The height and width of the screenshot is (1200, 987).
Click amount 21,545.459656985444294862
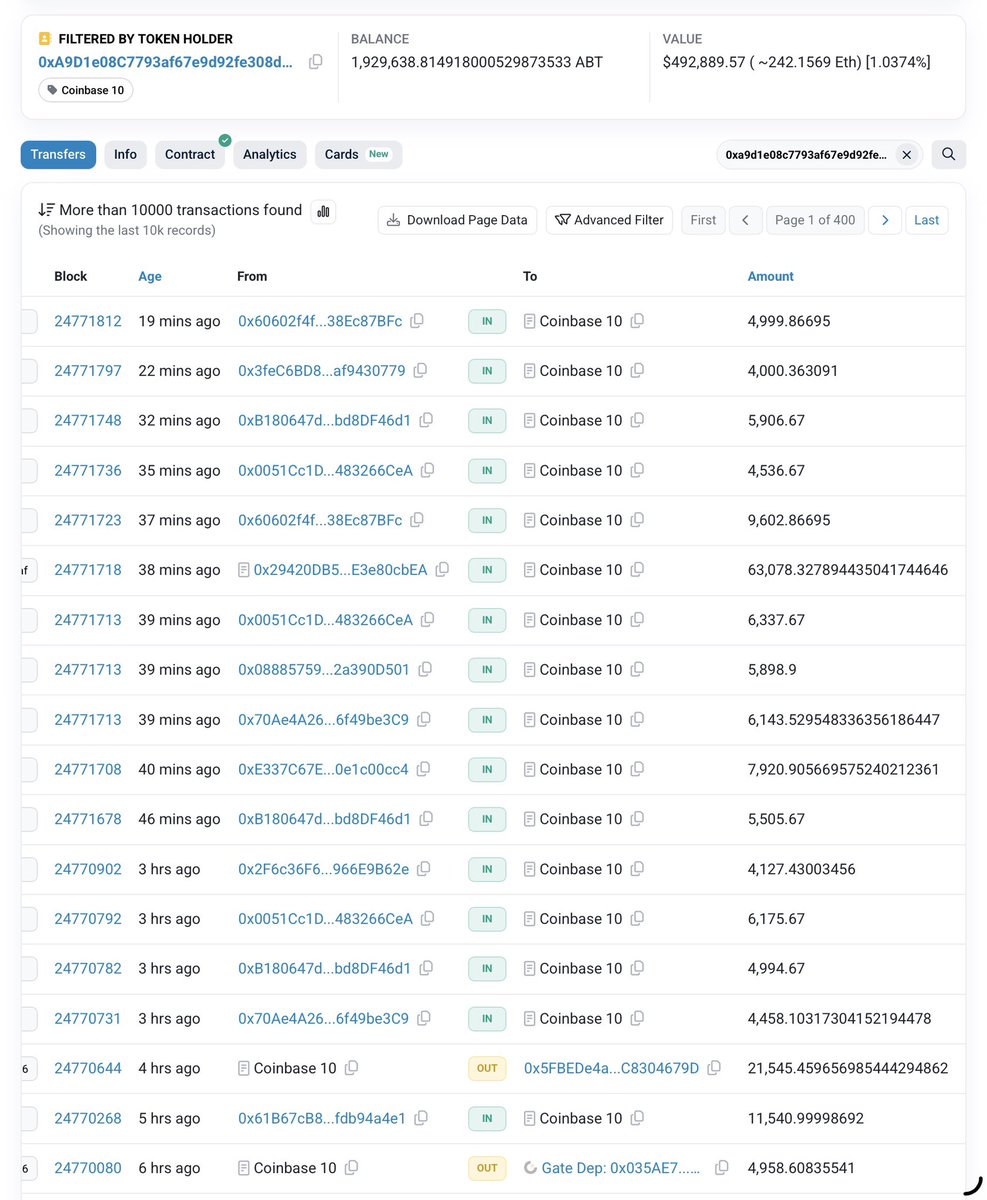[848, 1068]
